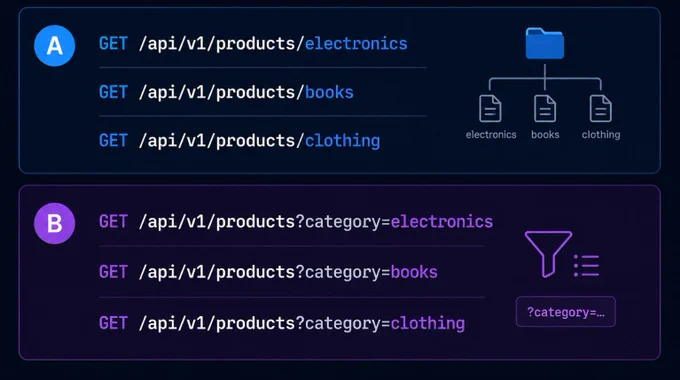Select GET /api/v1/products/books path line
This screenshot has height=380, width=680.
tap(226, 92)
